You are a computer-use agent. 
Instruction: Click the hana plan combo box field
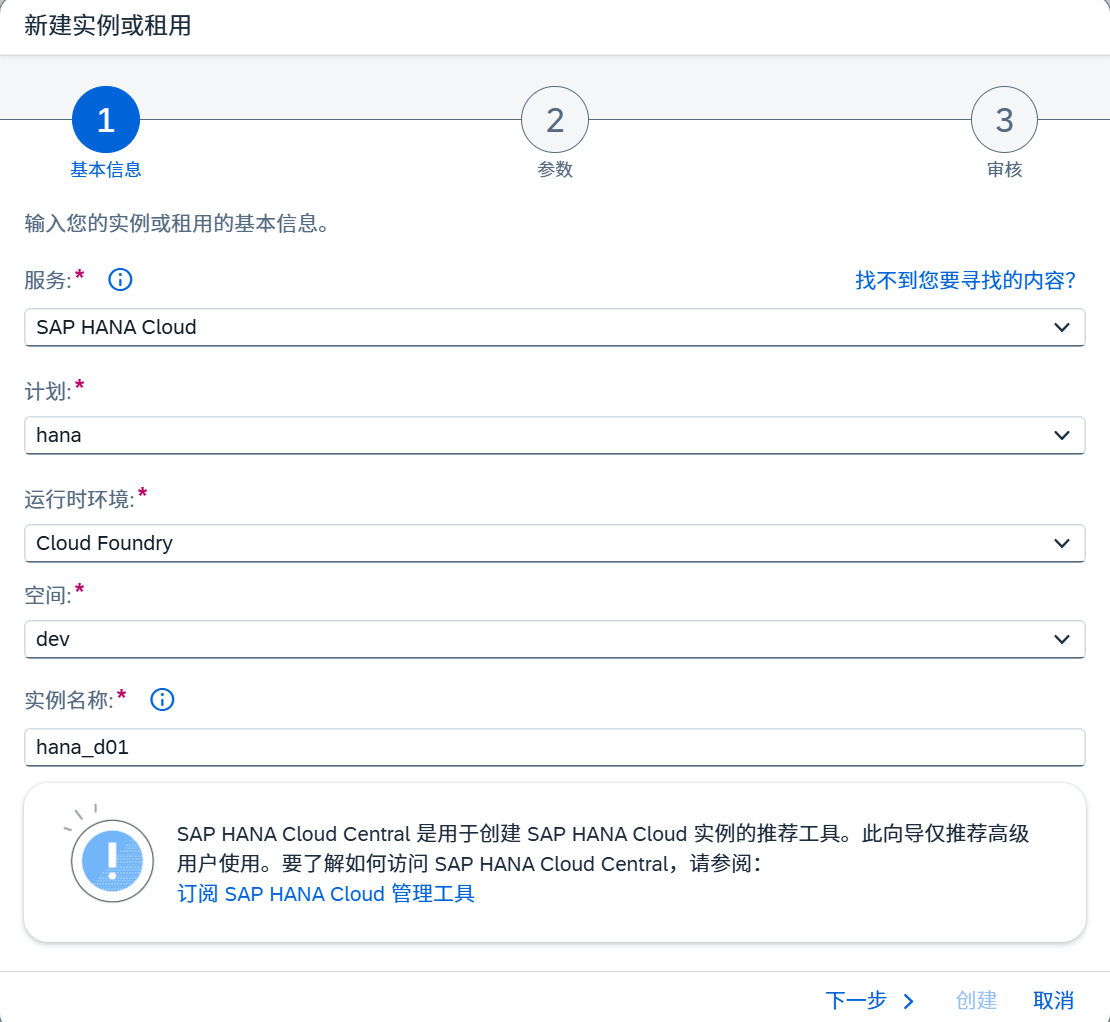pos(554,435)
